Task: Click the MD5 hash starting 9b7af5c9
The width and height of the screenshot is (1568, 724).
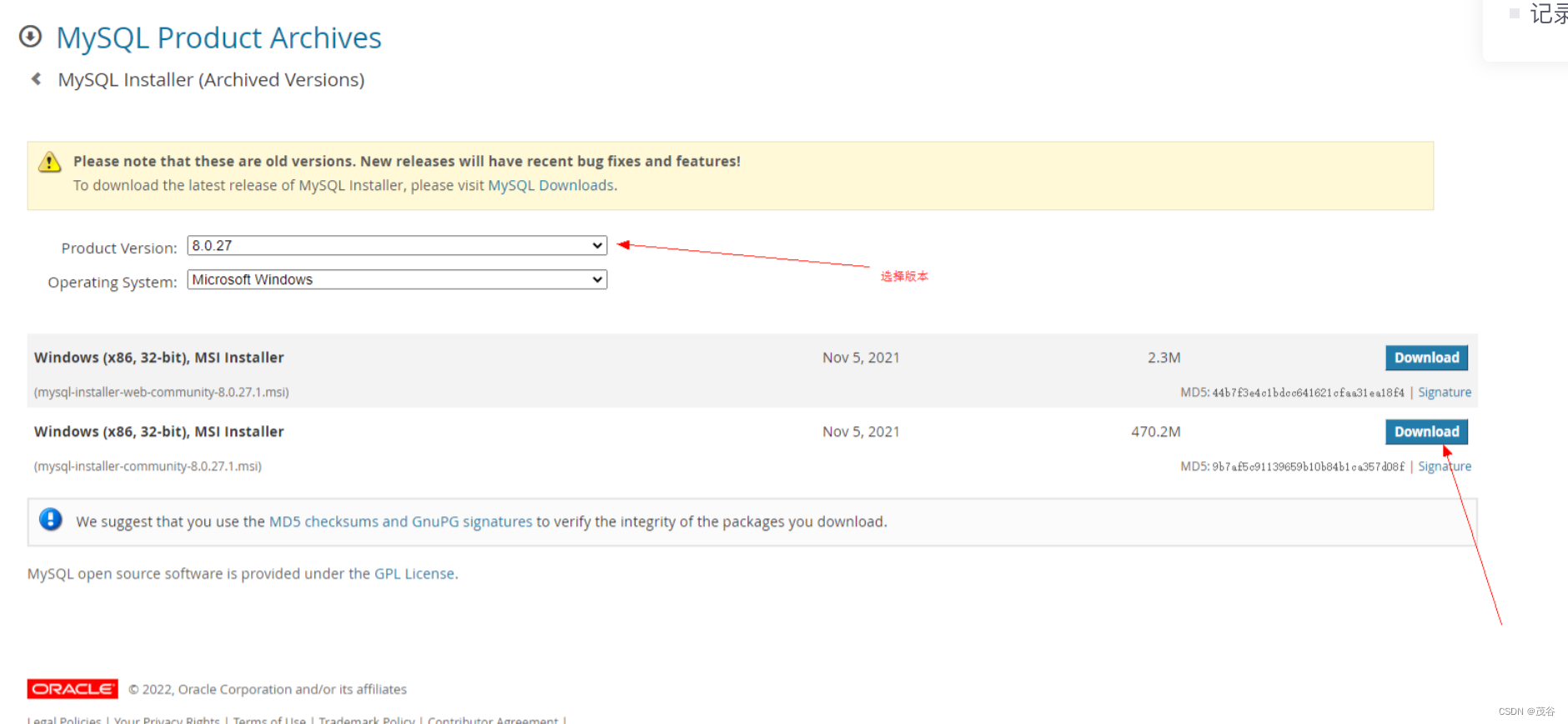Action: [1308, 467]
